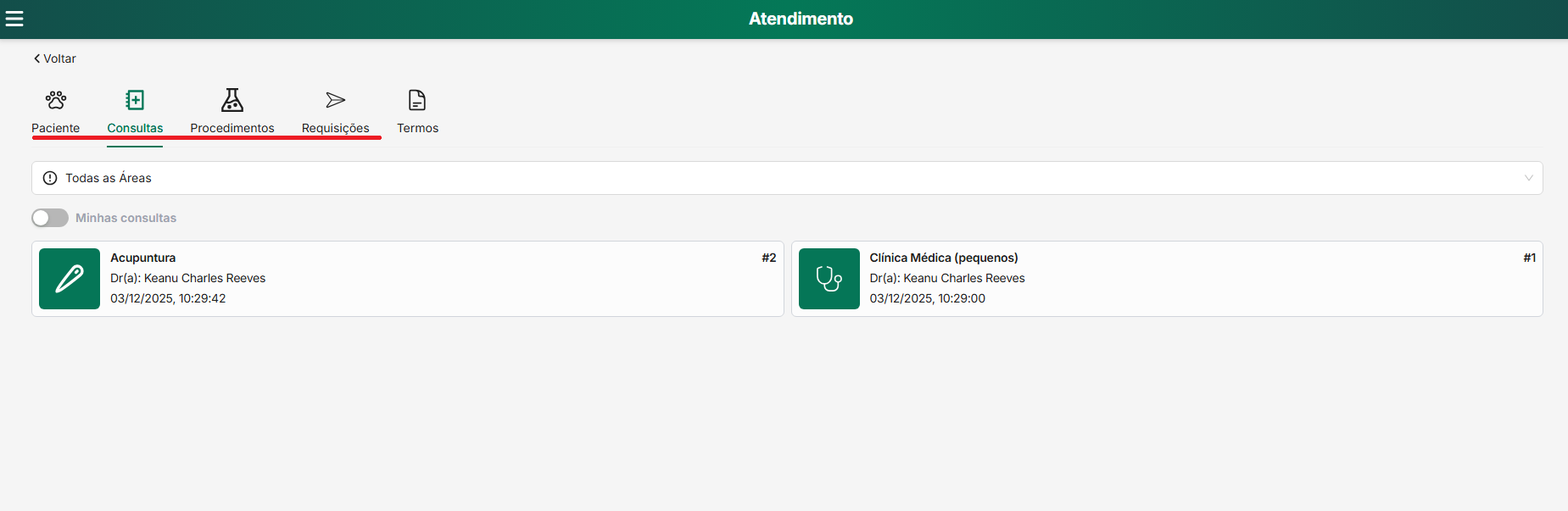This screenshot has height=511, width=1568.
Task: Toggle the Minhas consultas switch
Action: click(50, 218)
